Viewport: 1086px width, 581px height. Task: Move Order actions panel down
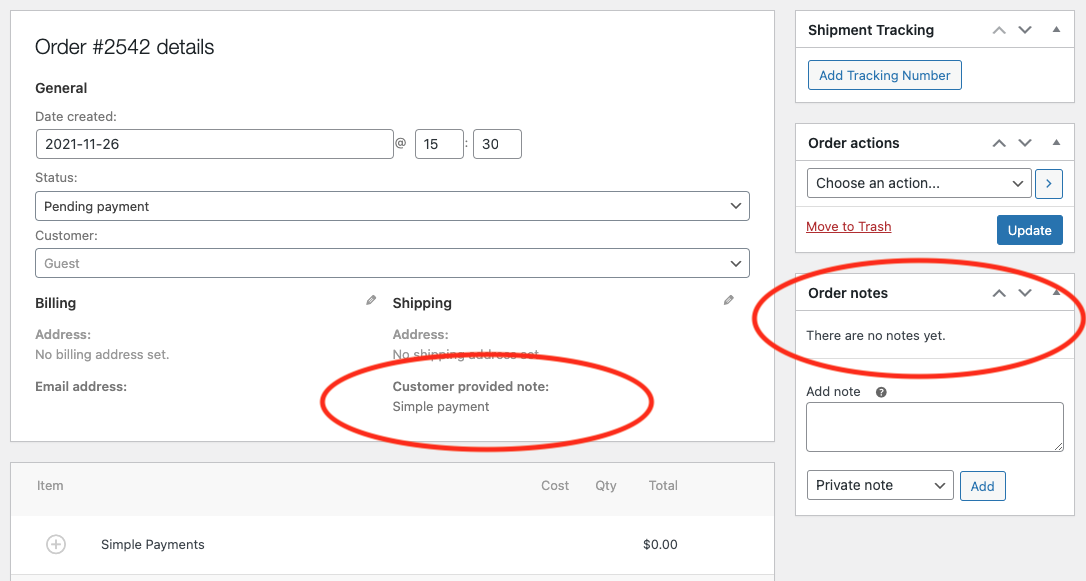click(x=1025, y=143)
